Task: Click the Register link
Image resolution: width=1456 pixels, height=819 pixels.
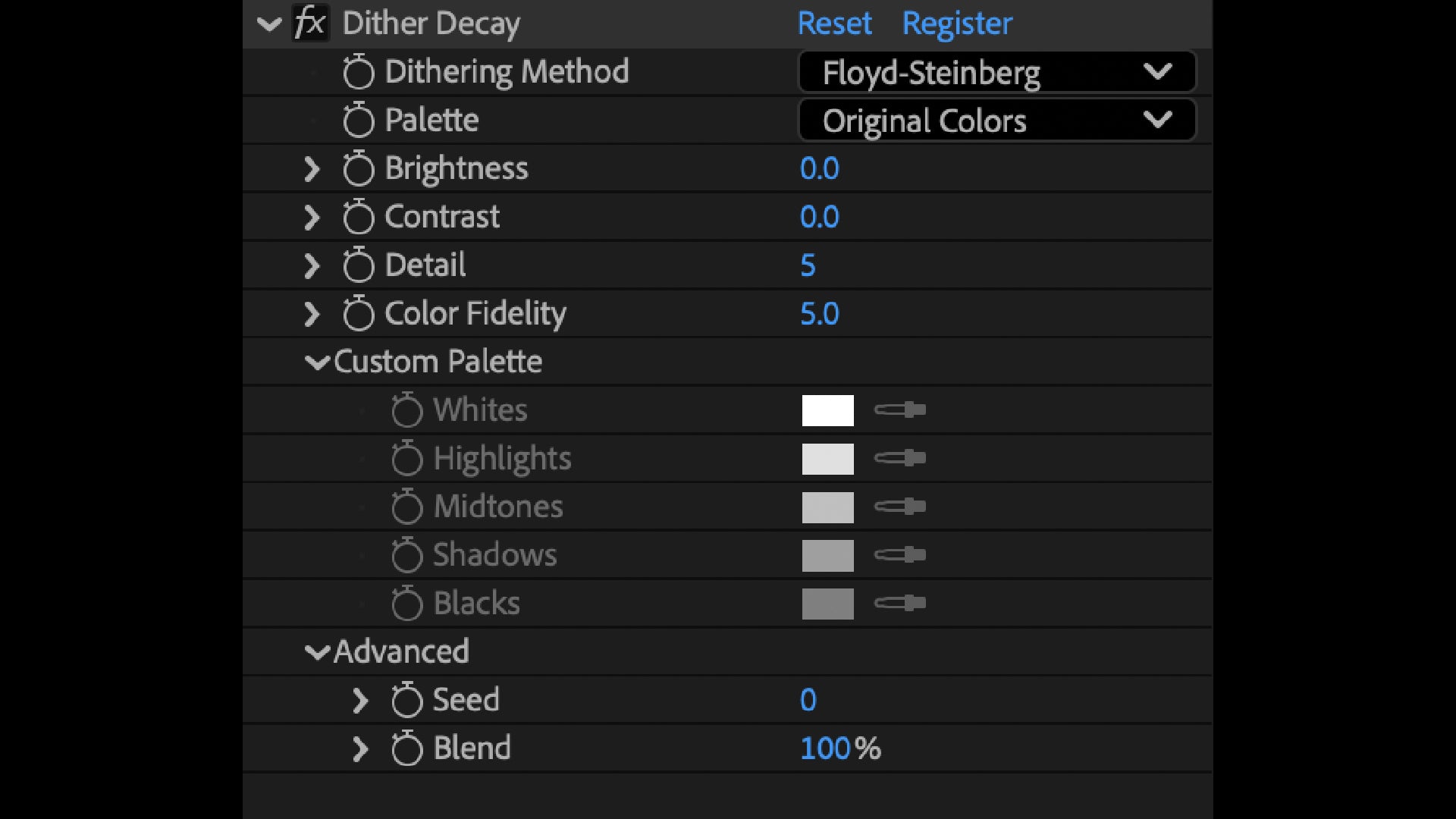Action: (x=957, y=24)
